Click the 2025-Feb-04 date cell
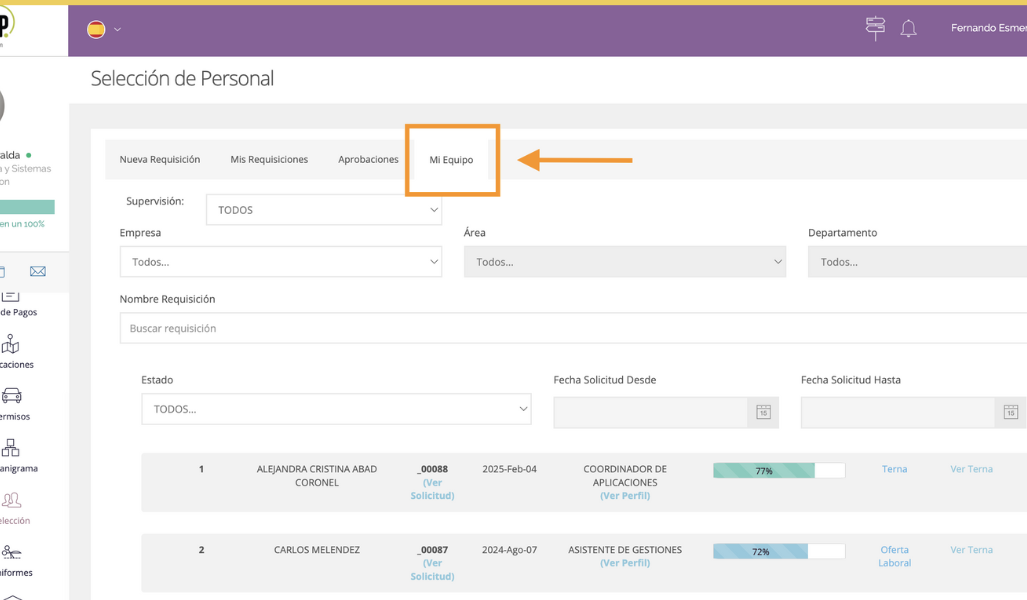1027x600 pixels. pyautogui.click(x=510, y=469)
